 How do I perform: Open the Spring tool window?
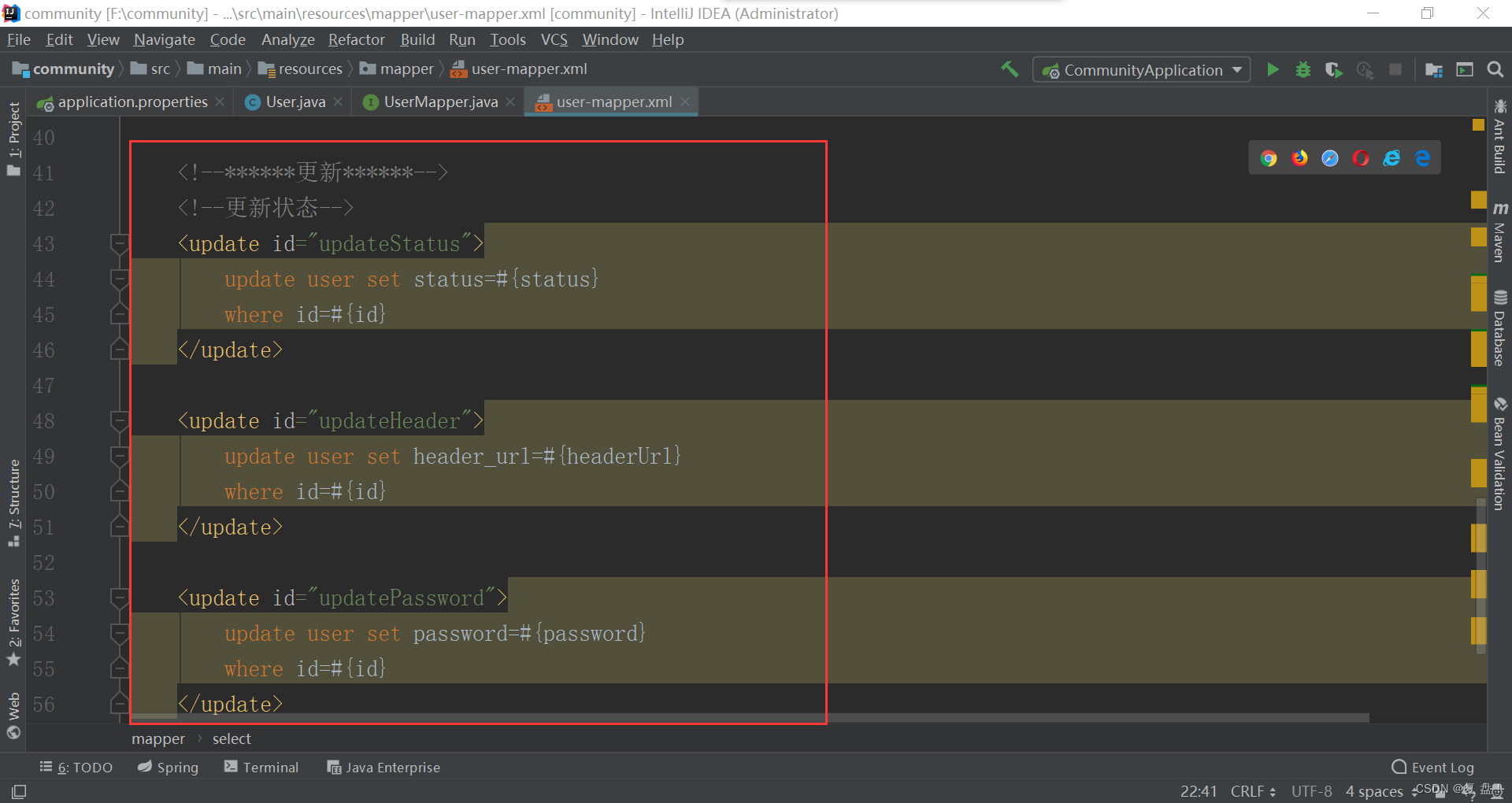coord(169,768)
